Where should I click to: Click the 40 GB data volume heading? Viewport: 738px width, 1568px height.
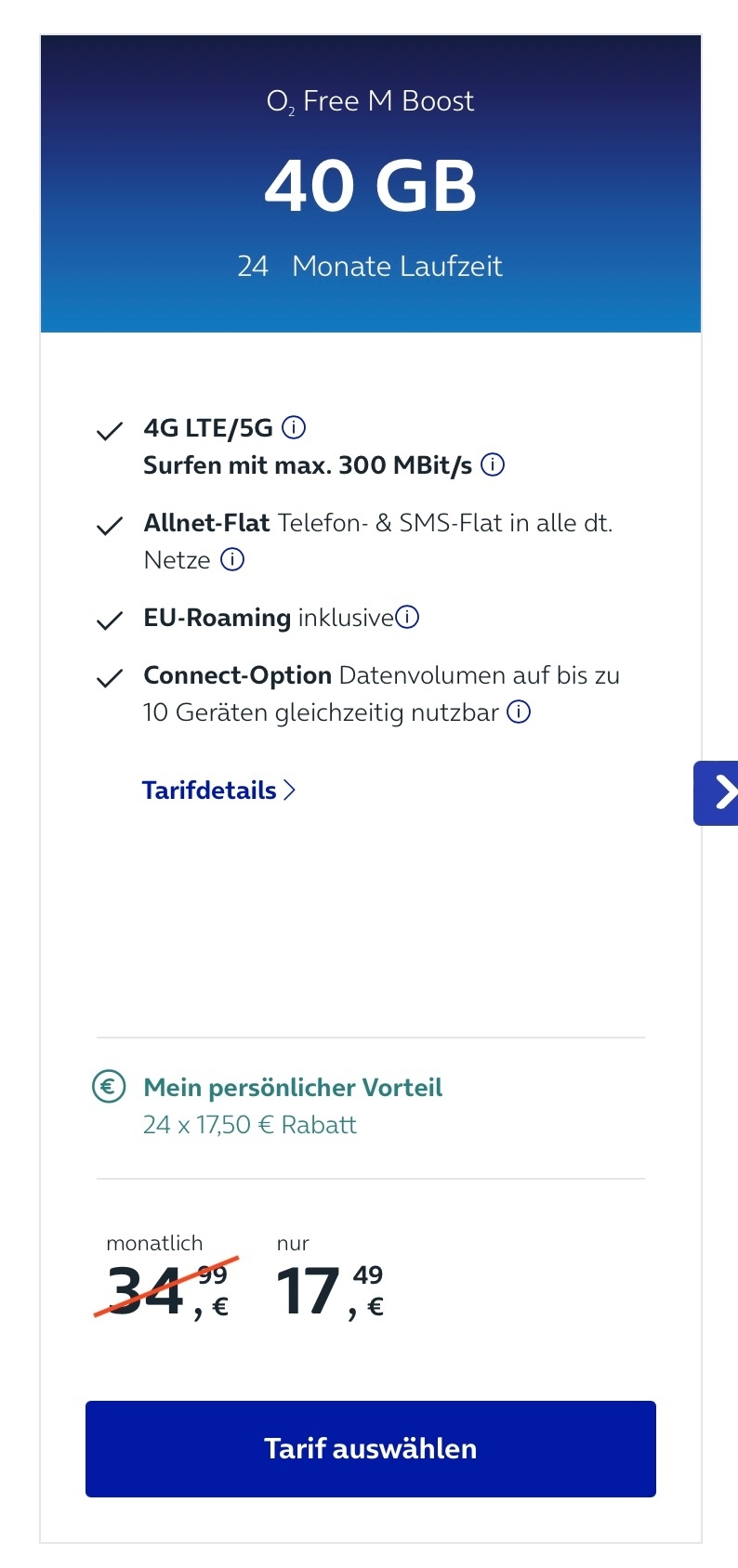point(370,185)
